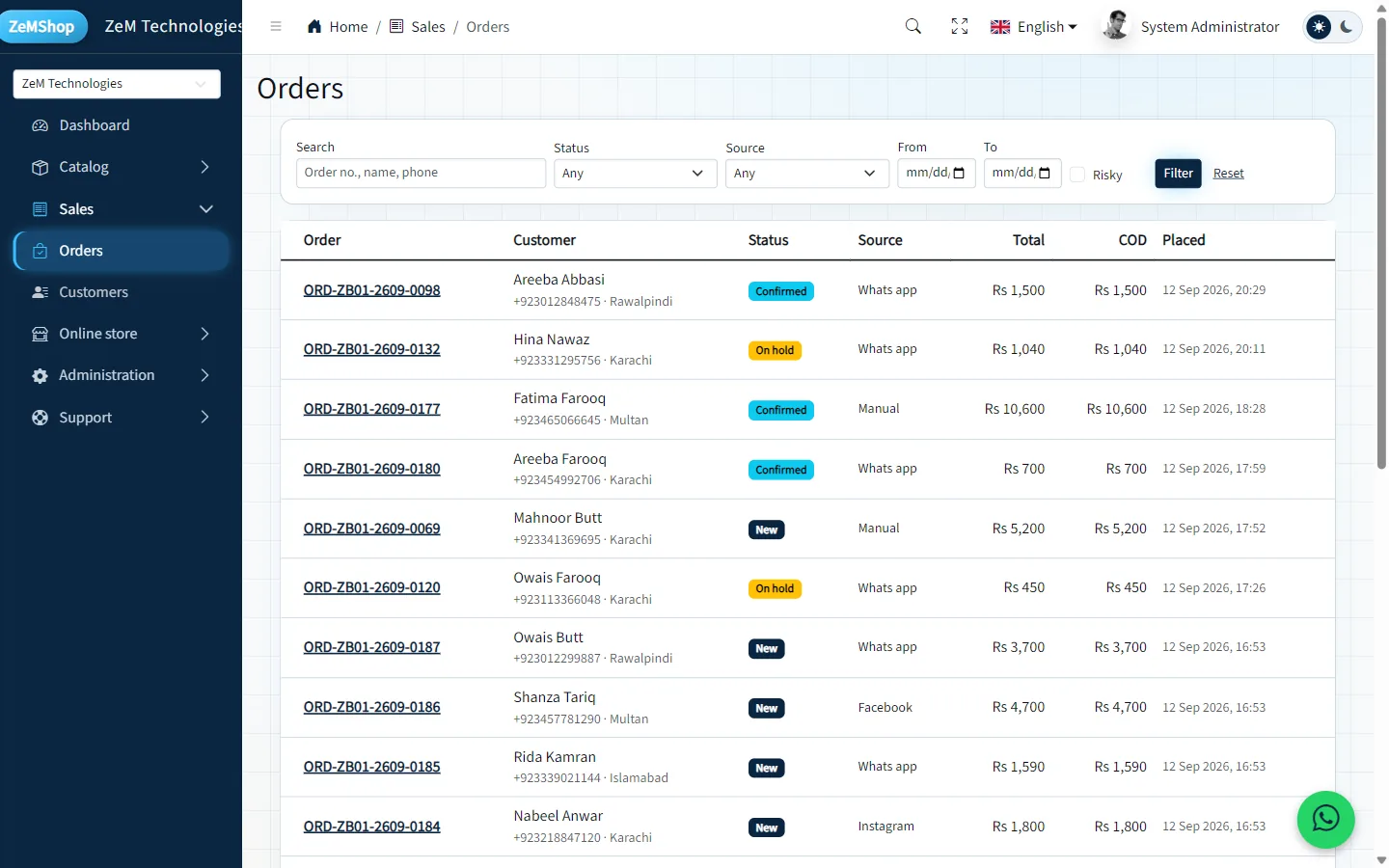The image size is (1389, 868).
Task: Go to Customers in the sidebar
Action: tap(122, 292)
